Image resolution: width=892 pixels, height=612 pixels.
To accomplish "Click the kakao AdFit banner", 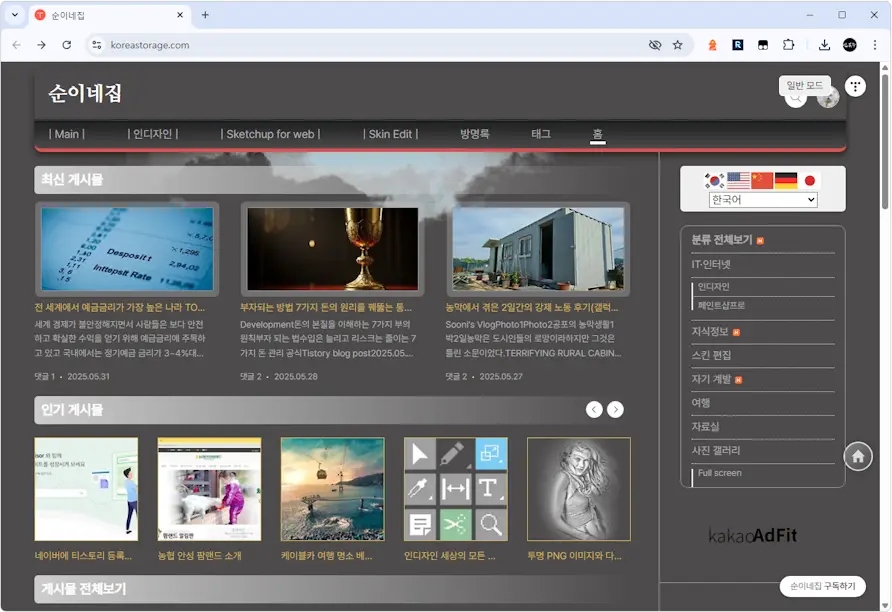I will tap(752, 535).
